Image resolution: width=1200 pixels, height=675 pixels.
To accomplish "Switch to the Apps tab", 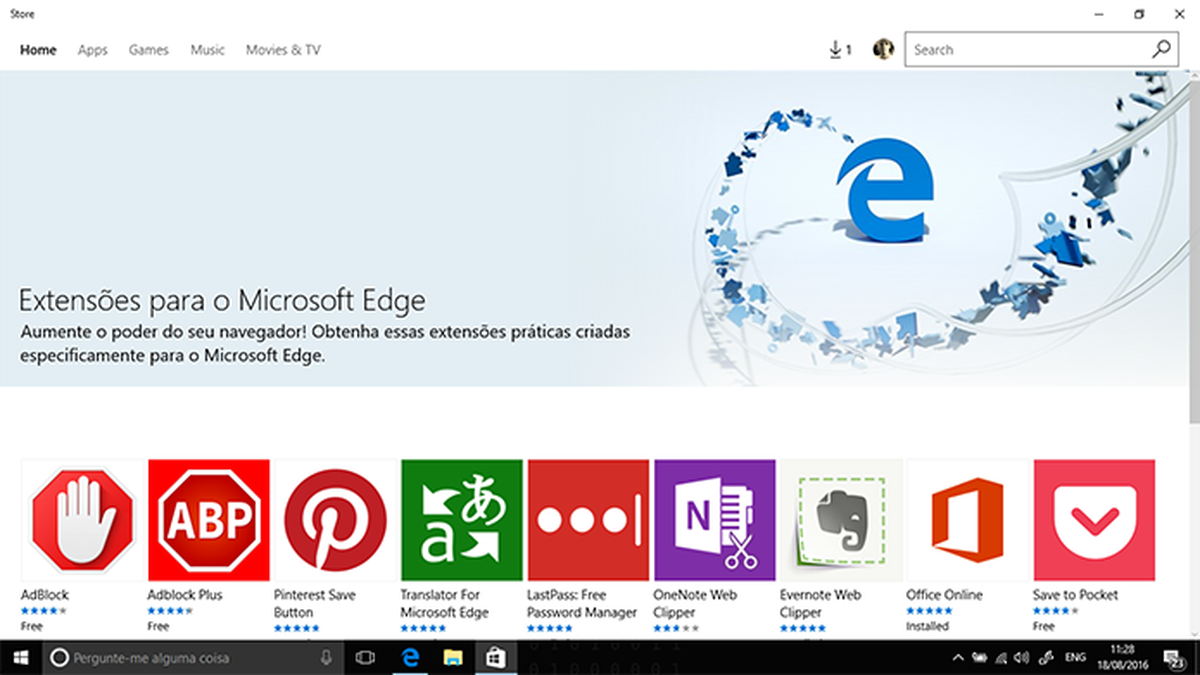I will [92, 49].
